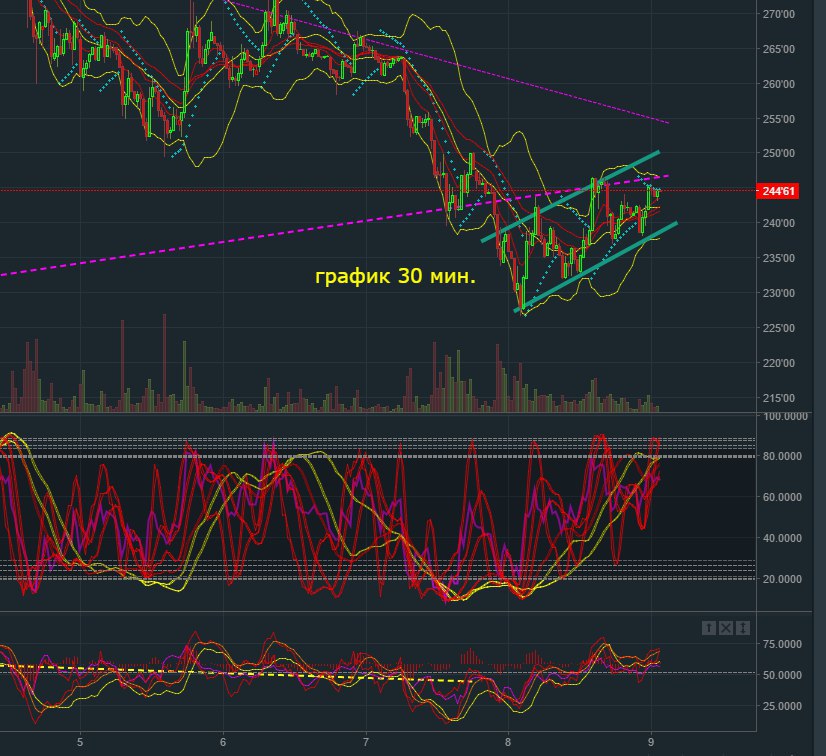
Task: Click the 235'00 price axis label
Action: [779, 258]
